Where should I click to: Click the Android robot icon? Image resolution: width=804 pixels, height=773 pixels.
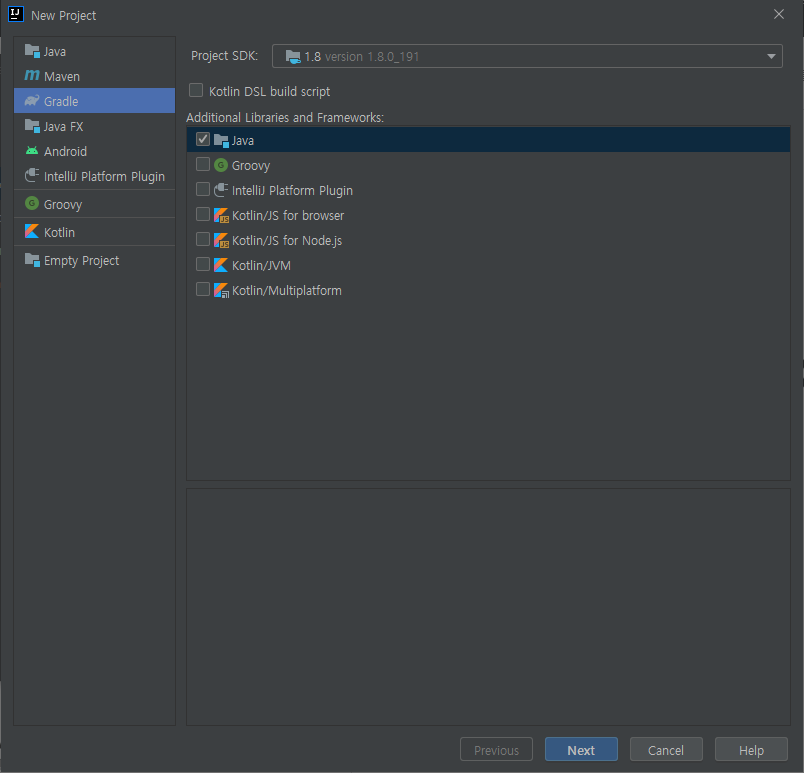(x=32, y=151)
